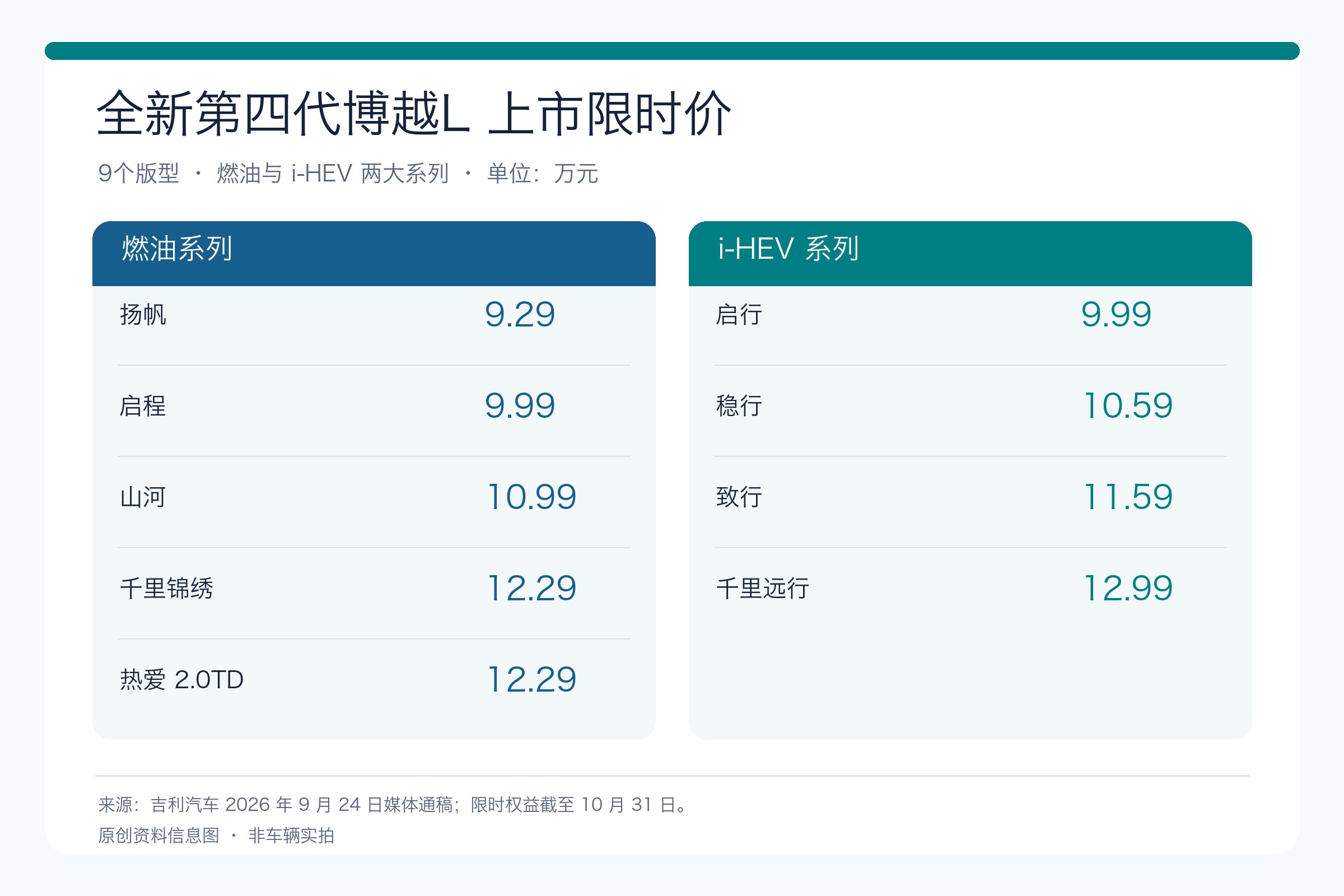Click the i-HEV 系列 header
This screenshot has width=1344, height=896.
(788, 249)
